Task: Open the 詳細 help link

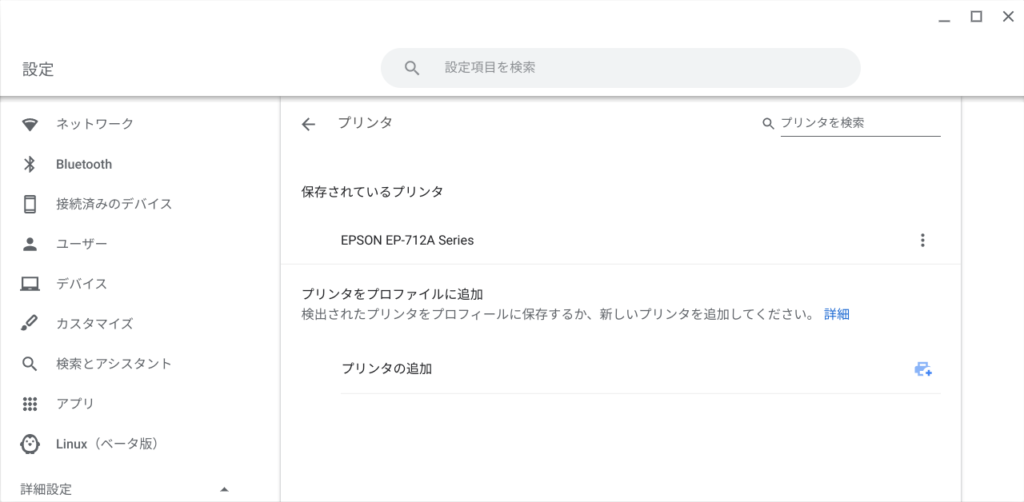Action: tap(837, 315)
